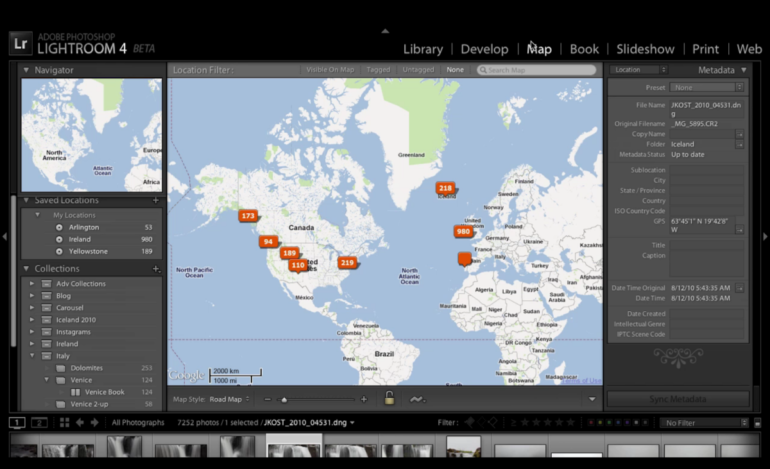Click the 980 photo cluster marker on map
The height and width of the screenshot is (469, 770).
point(462,231)
